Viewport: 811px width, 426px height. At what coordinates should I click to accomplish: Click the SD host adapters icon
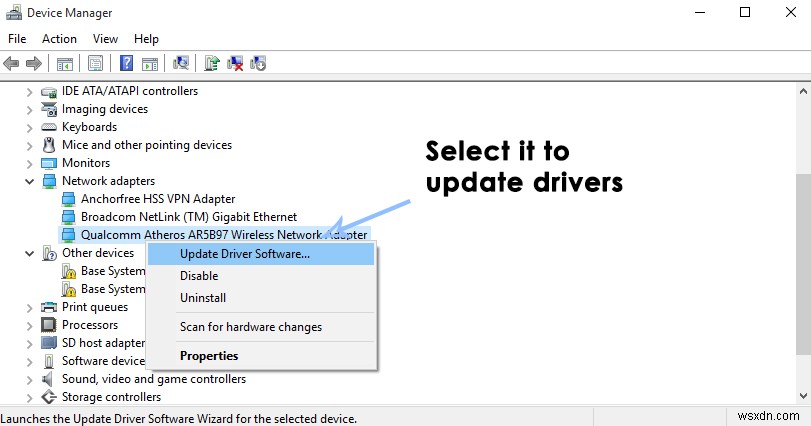tap(49, 343)
